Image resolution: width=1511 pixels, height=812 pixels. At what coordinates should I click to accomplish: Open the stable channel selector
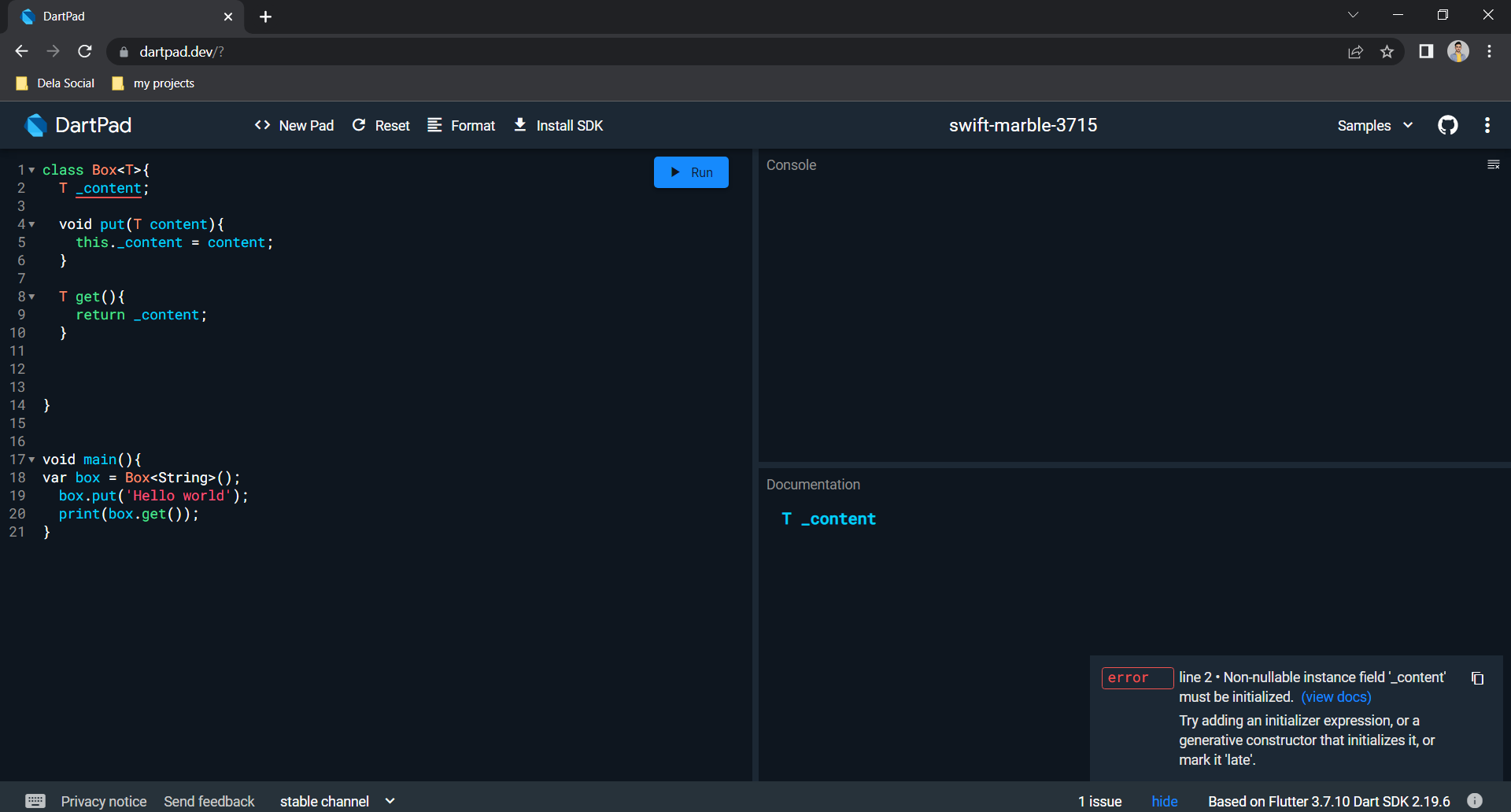coord(337,801)
